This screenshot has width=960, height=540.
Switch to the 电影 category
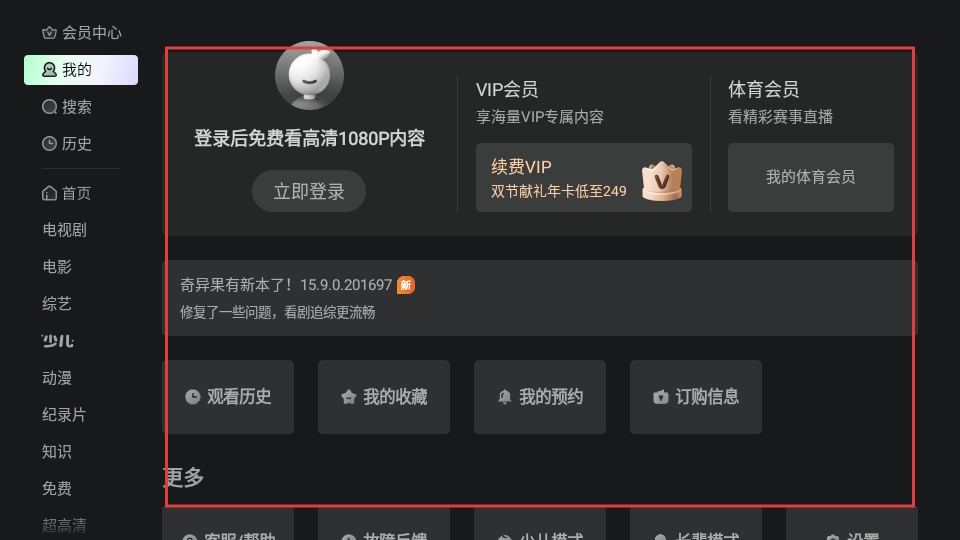pos(57,266)
